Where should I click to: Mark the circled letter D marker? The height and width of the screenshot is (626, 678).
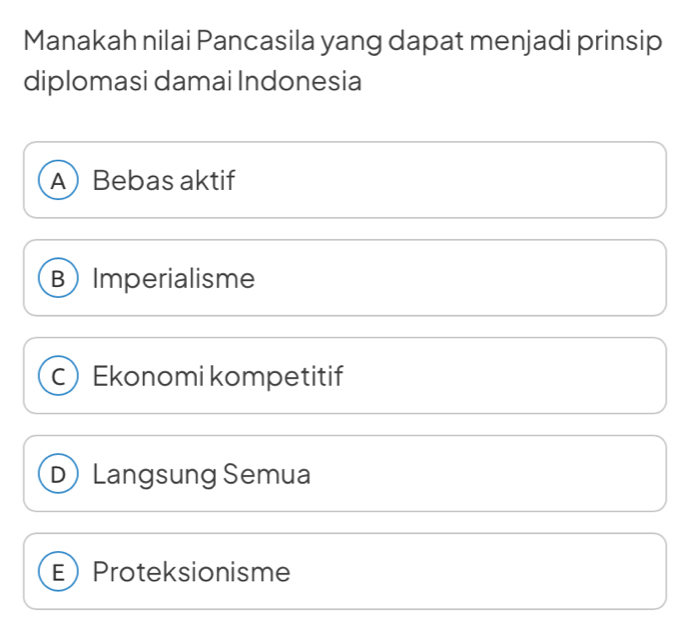(x=63, y=474)
